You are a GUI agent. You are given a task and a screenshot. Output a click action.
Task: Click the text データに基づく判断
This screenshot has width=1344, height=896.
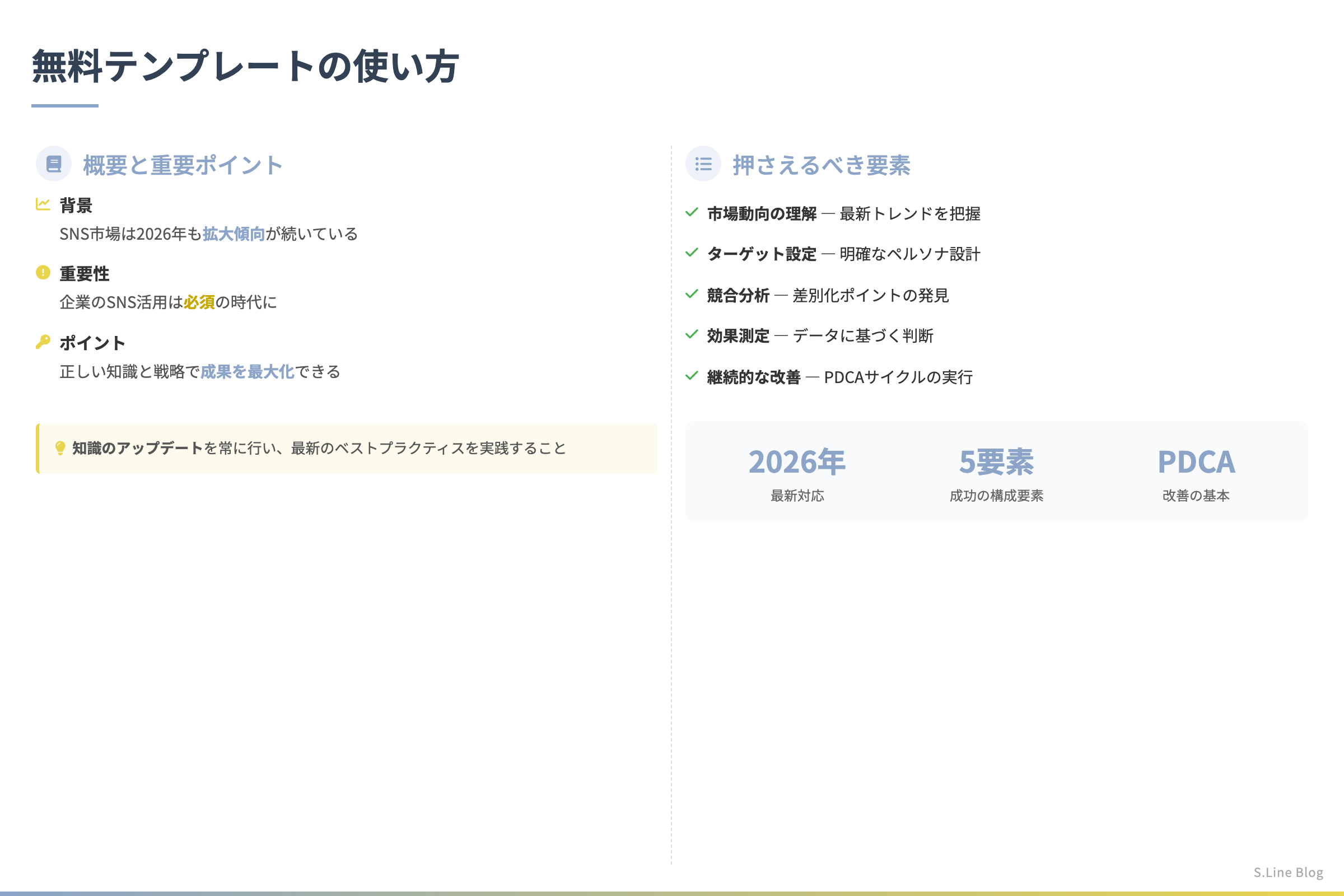pos(863,335)
